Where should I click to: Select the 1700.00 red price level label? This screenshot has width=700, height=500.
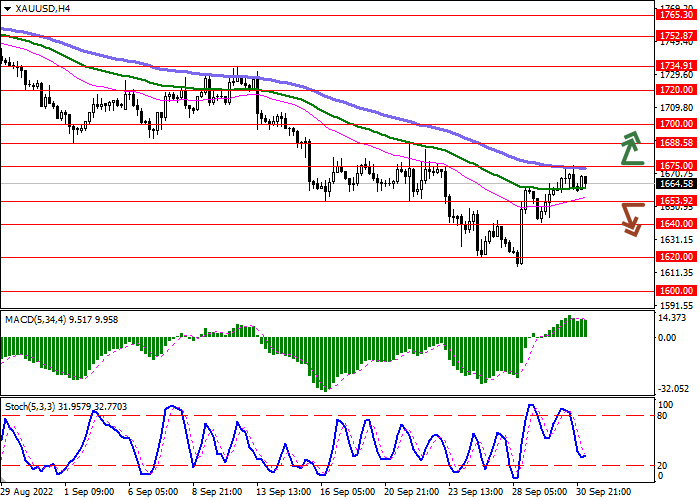click(676, 124)
